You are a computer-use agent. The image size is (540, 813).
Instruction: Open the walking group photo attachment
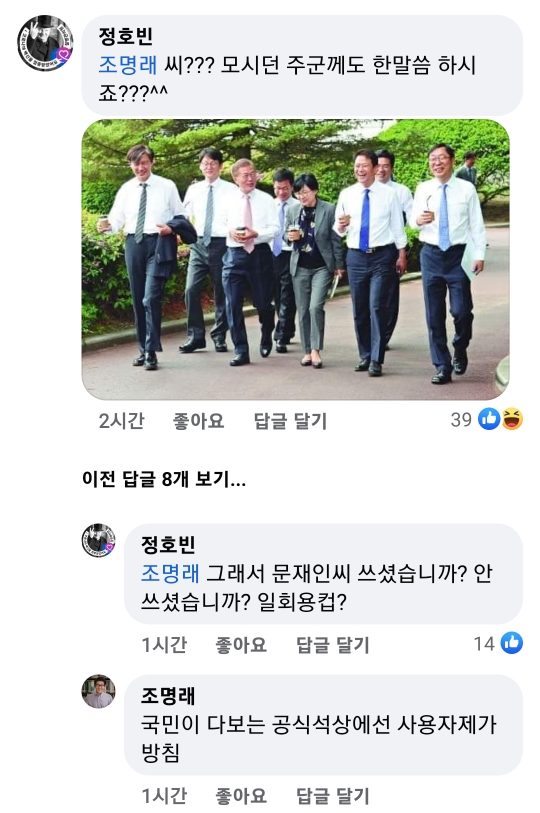tap(296, 259)
